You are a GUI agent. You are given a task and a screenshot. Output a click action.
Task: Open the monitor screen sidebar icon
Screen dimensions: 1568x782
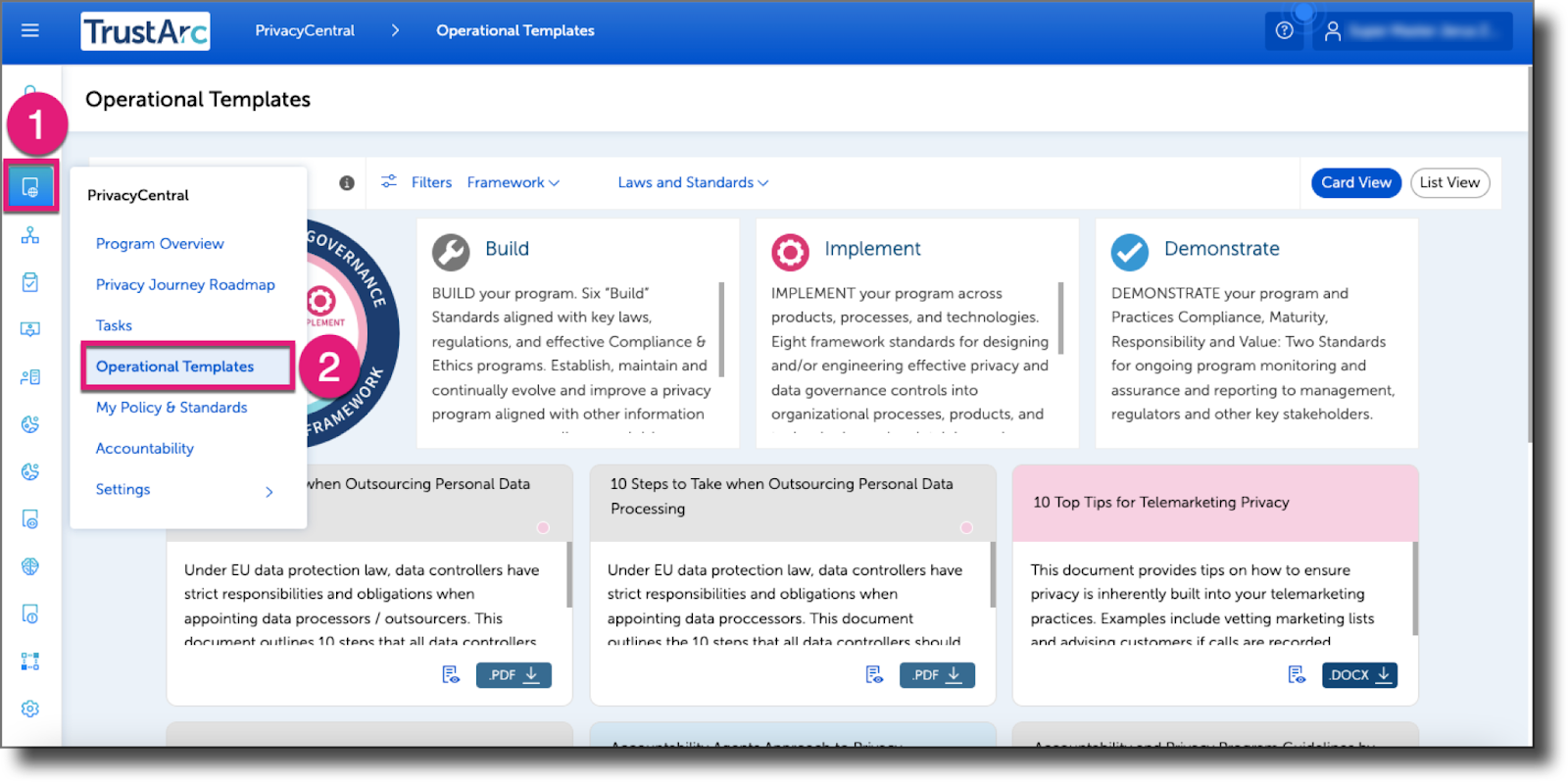click(x=30, y=329)
